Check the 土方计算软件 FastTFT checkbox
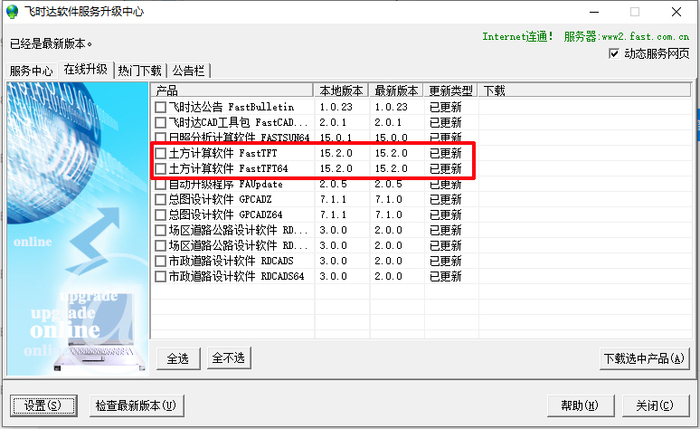 pos(160,153)
